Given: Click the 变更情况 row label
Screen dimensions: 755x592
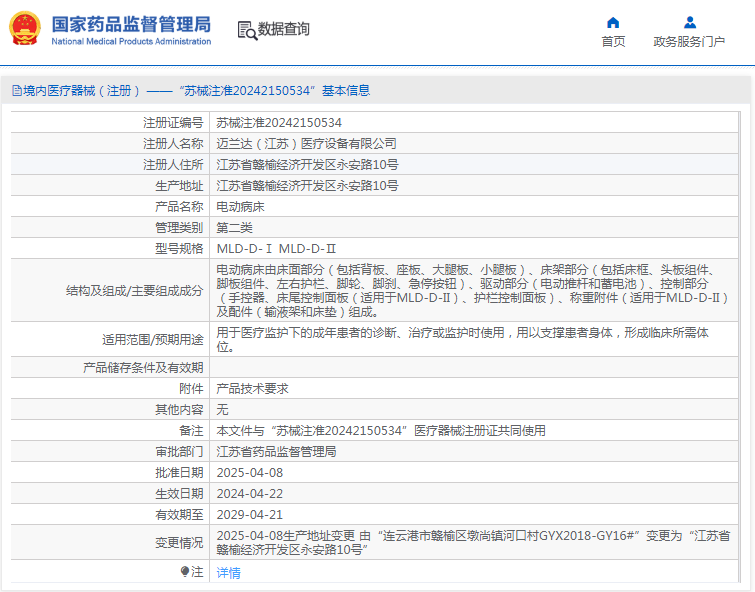Looking at the screenshot, I should [179, 542].
